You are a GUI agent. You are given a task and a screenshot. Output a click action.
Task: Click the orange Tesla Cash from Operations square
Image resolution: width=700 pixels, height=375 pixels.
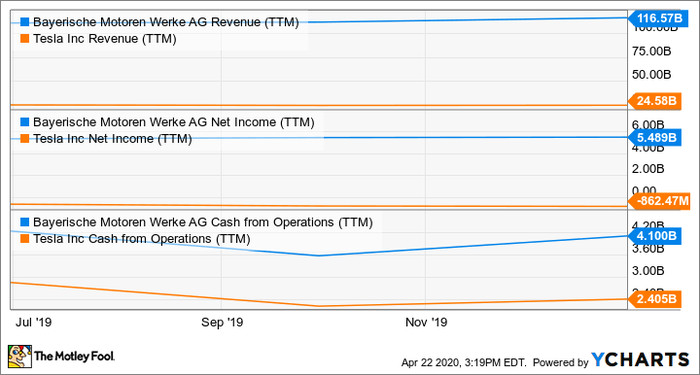click(x=25, y=239)
